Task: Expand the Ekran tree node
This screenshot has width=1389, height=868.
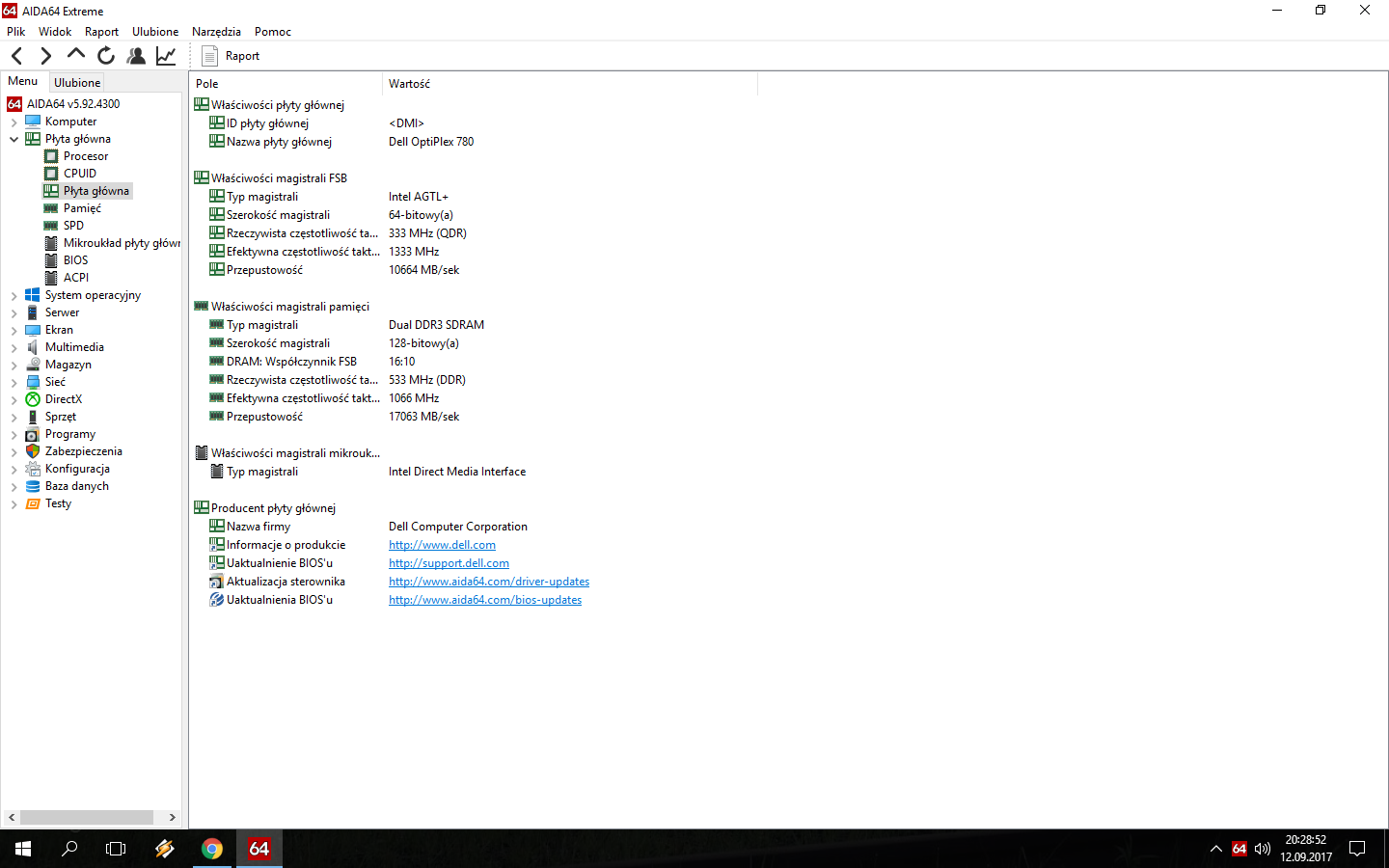Action: click(x=14, y=330)
